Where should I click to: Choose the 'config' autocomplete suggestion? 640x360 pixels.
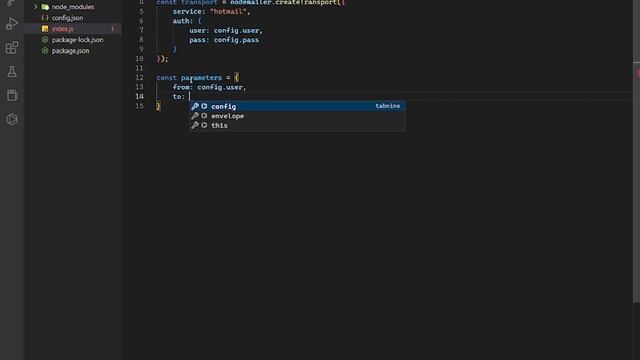pos(297,107)
